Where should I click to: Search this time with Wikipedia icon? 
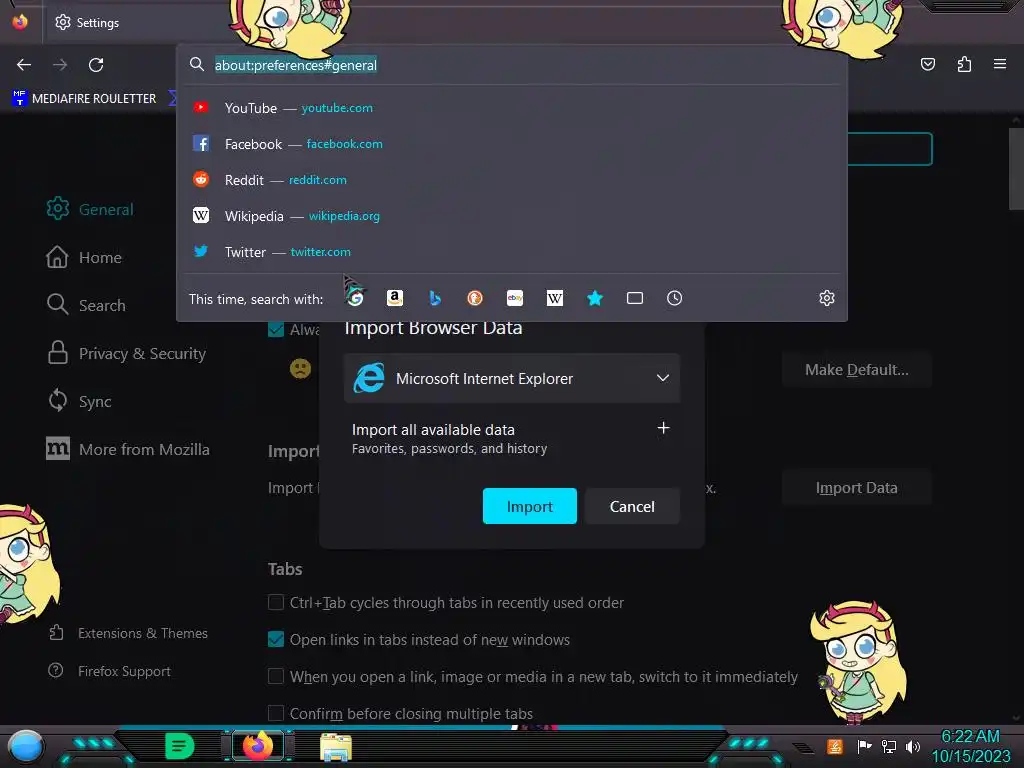tap(554, 298)
